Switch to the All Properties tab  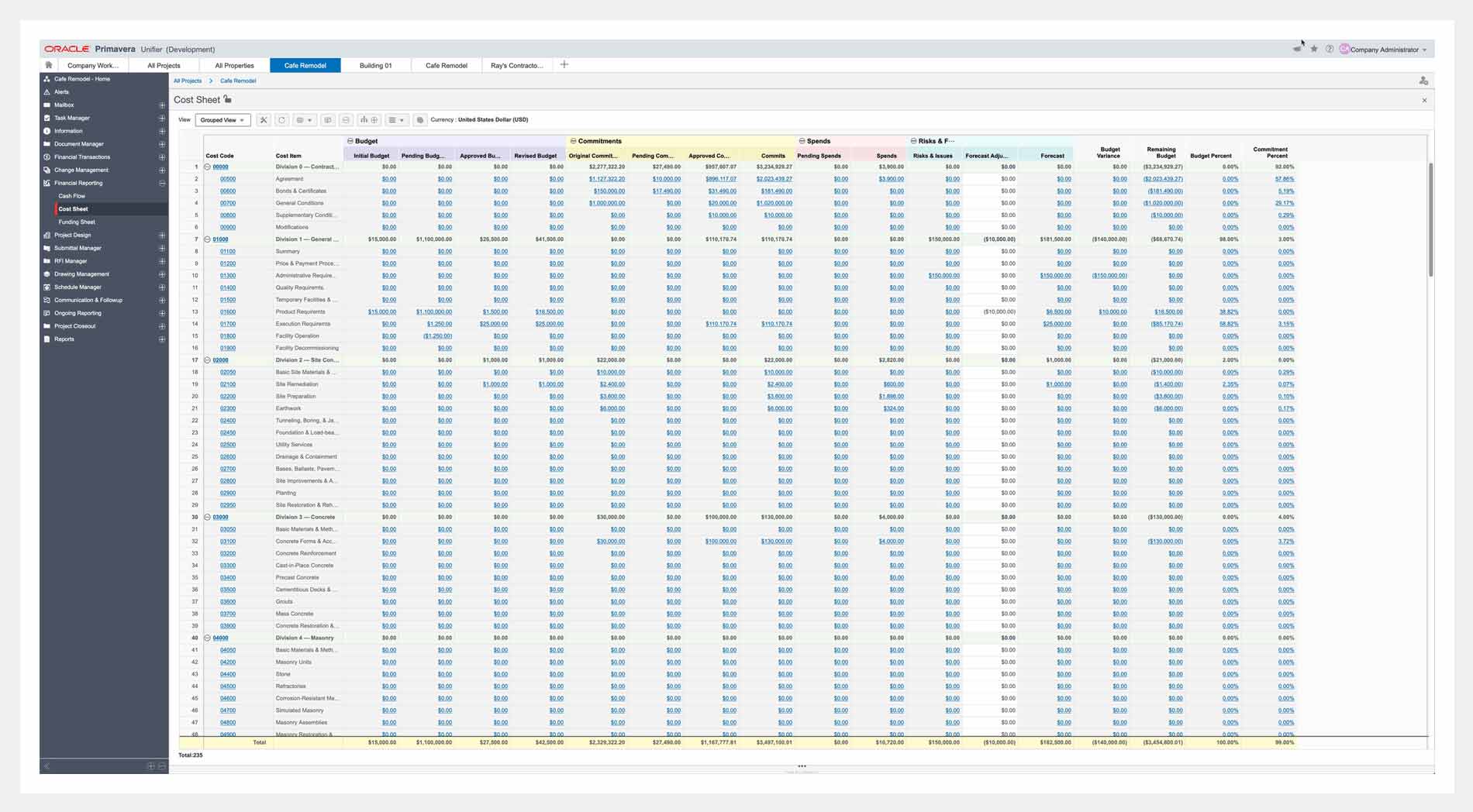click(x=233, y=65)
